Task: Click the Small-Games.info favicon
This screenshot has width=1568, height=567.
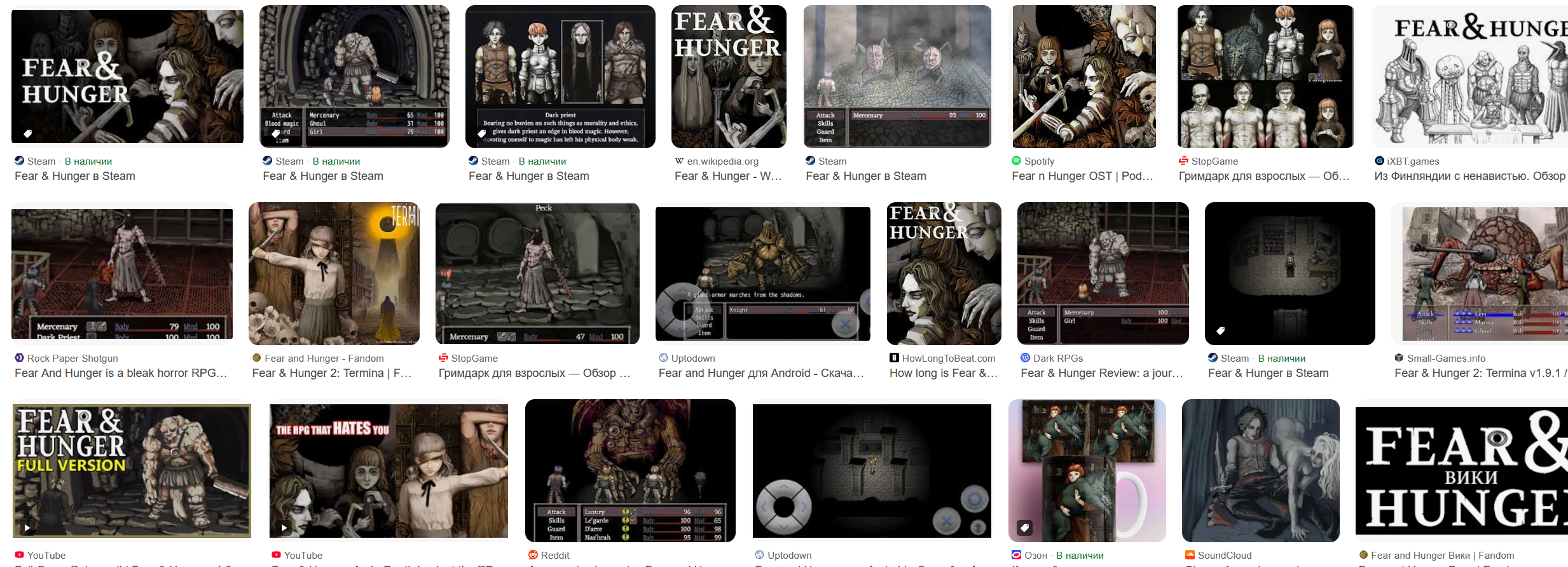Action: point(1399,358)
